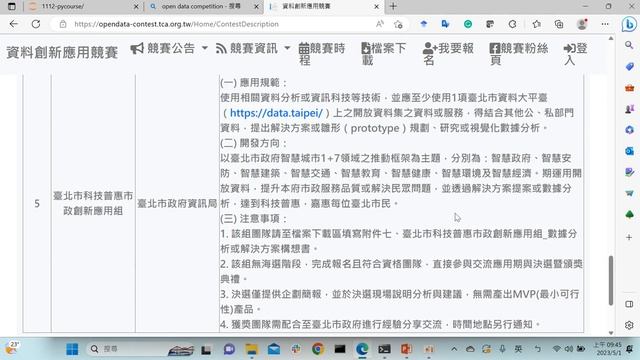Reload the current page
640x360 pixels.
pos(36,24)
